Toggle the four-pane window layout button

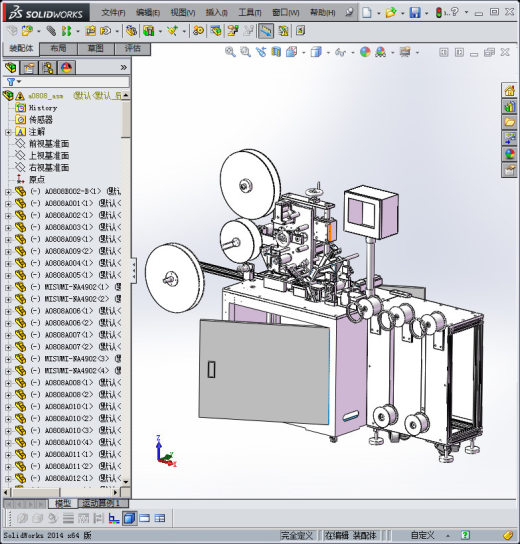[160, 519]
